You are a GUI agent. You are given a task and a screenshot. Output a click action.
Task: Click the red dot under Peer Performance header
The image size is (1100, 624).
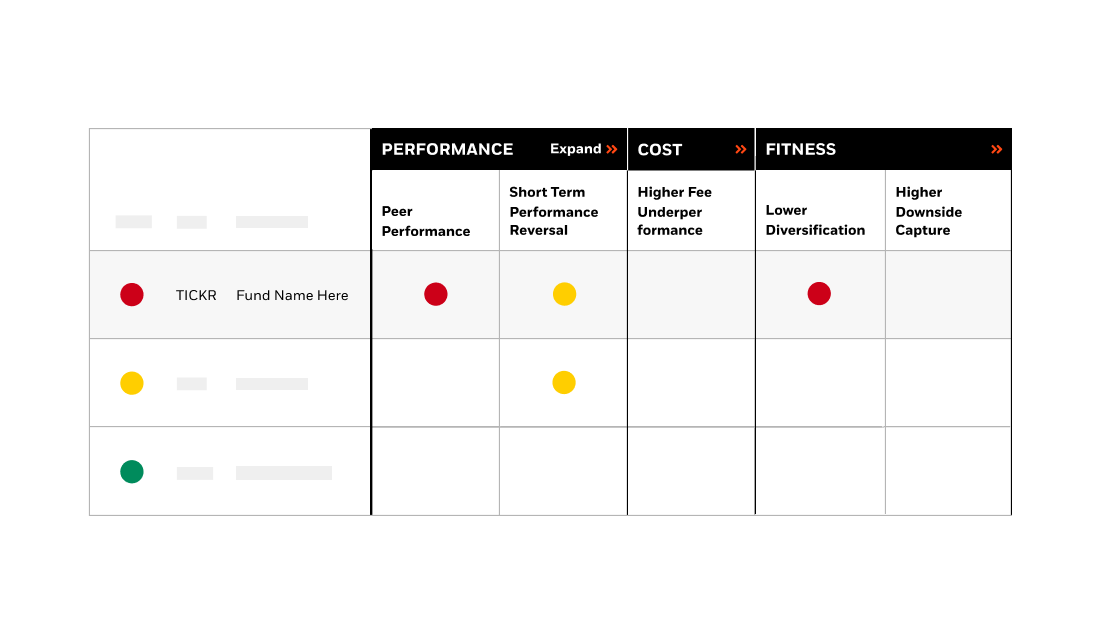(436, 294)
